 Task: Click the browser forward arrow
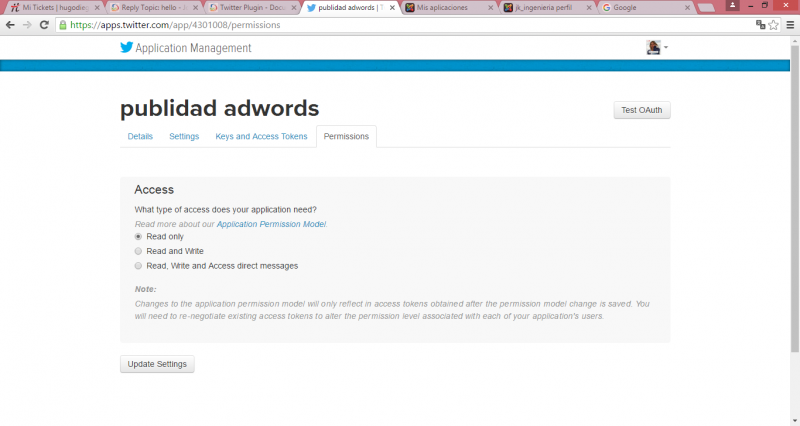pyautogui.click(x=27, y=25)
